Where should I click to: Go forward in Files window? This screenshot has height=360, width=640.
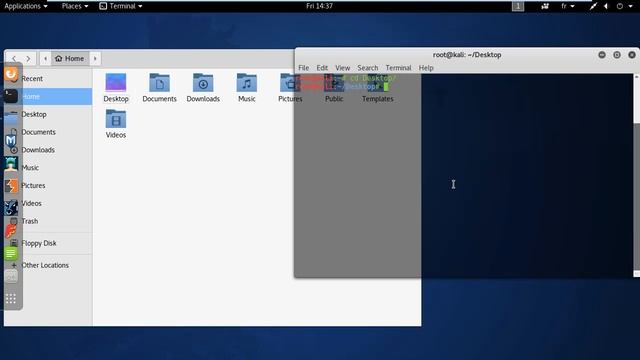pyautogui.click(x=28, y=58)
